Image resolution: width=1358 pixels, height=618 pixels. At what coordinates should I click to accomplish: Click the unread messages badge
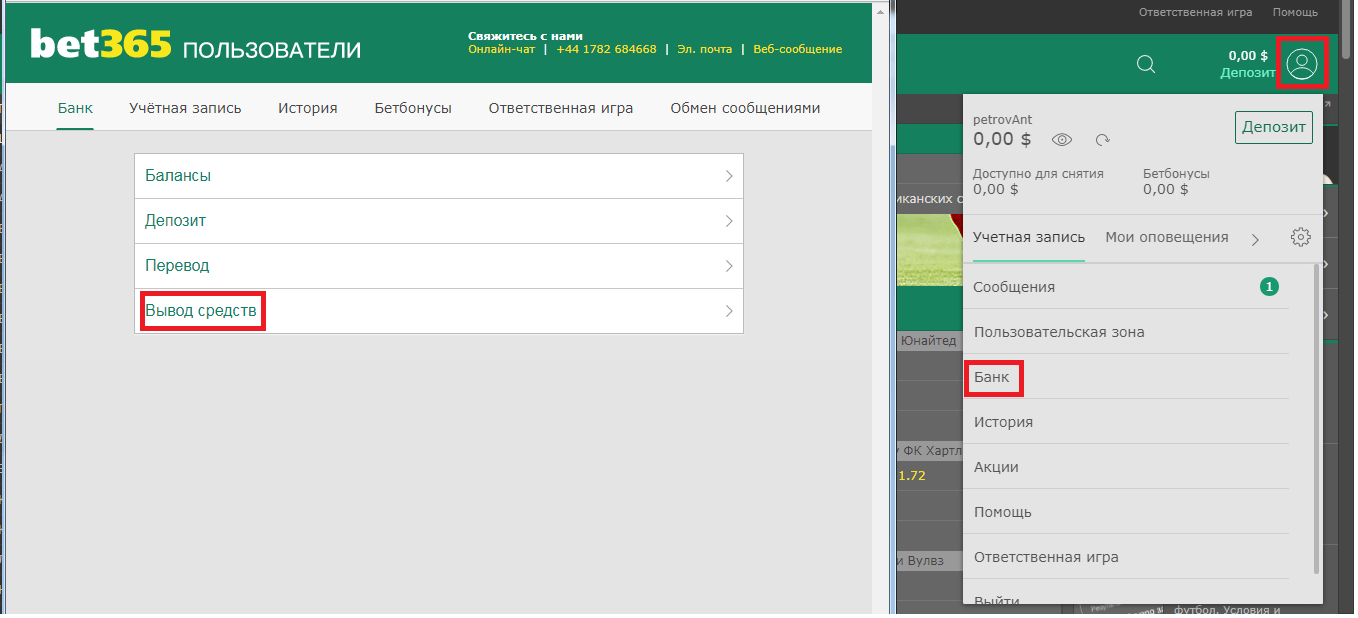(x=1269, y=287)
